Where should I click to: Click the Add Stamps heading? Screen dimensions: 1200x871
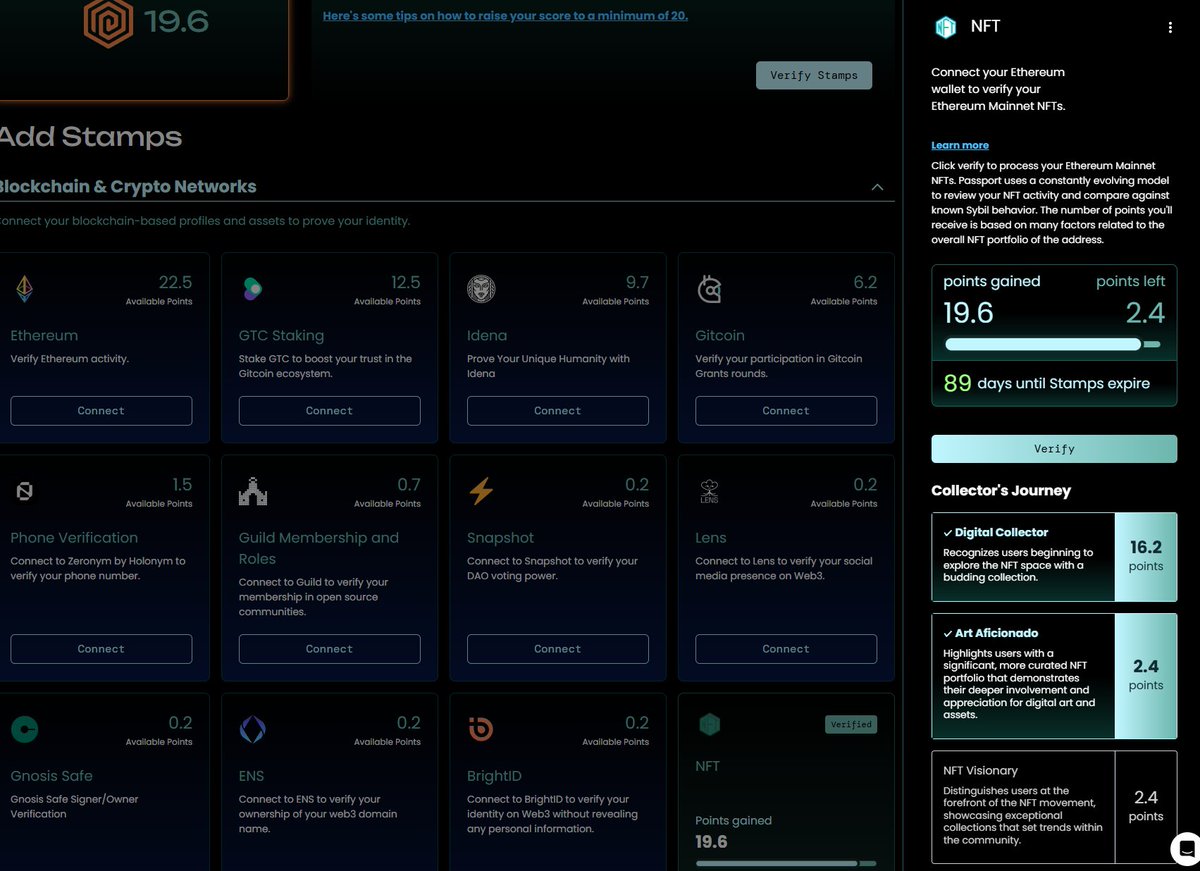tap(90, 137)
